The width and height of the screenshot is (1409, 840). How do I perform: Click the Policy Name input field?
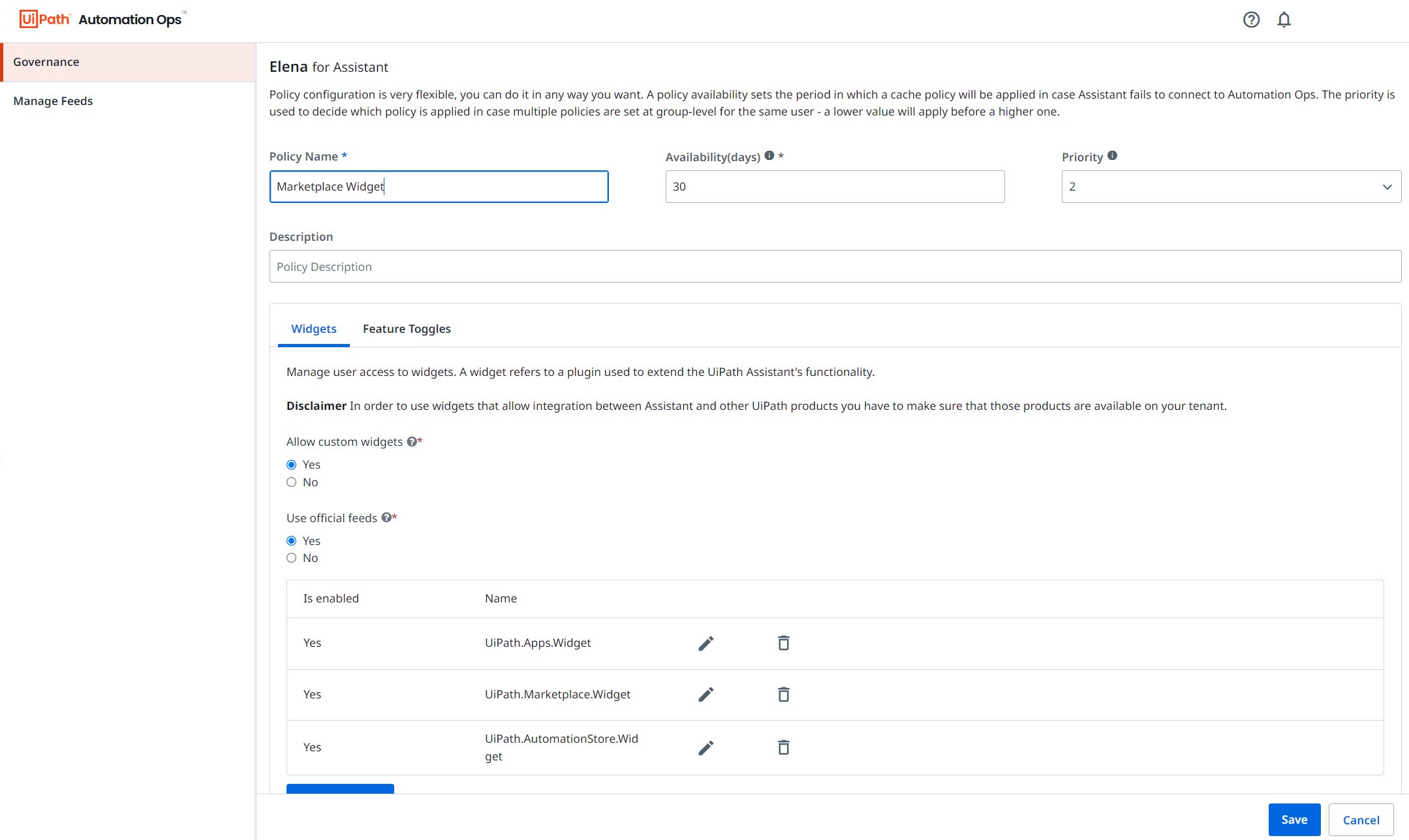(x=438, y=186)
